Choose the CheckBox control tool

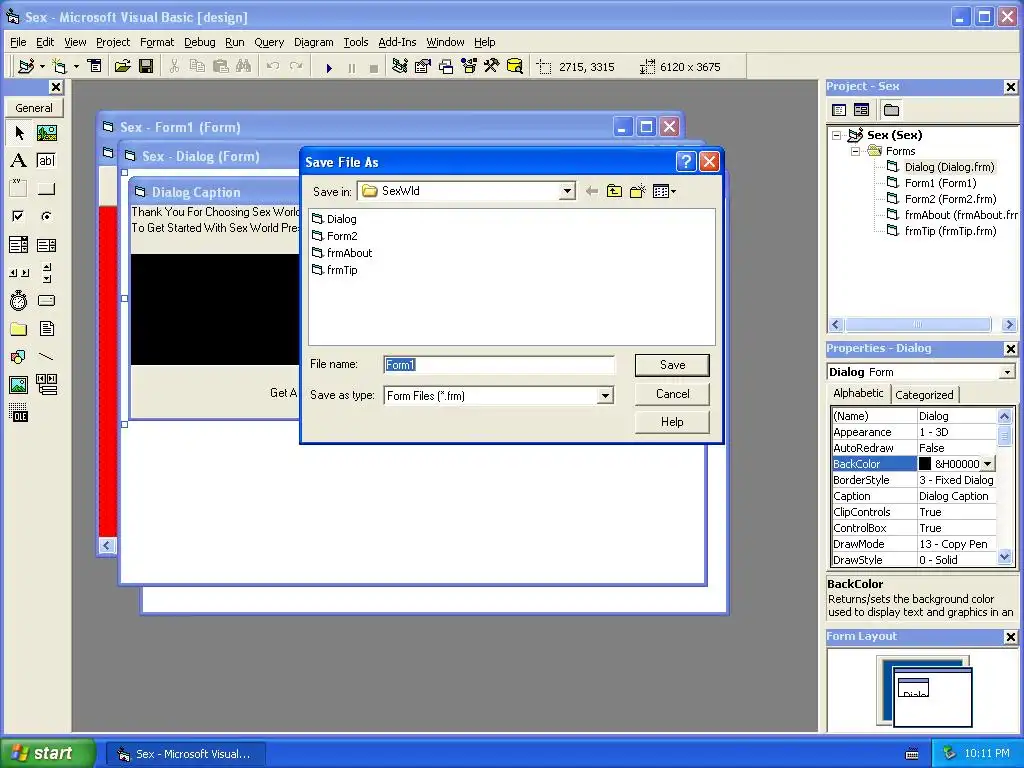click(x=19, y=216)
